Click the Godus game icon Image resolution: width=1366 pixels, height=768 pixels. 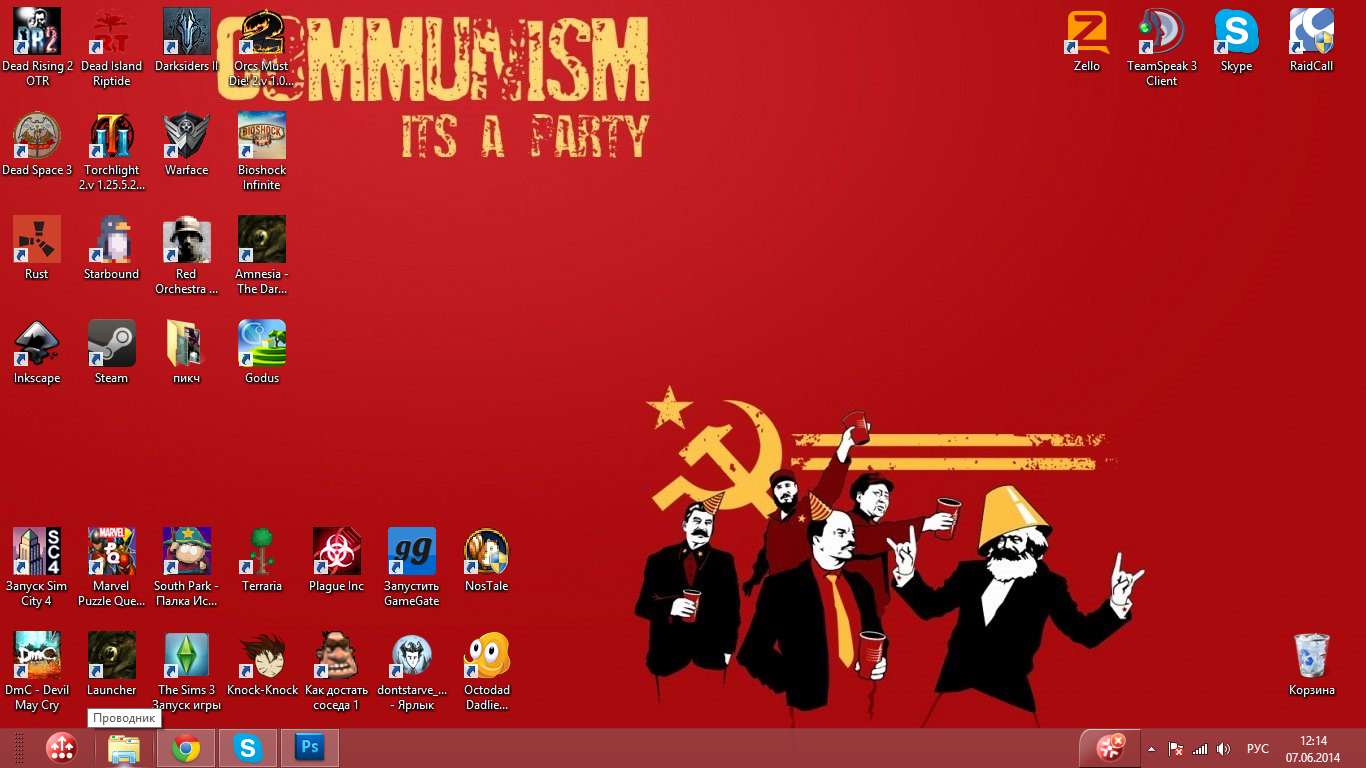pos(262,343)
